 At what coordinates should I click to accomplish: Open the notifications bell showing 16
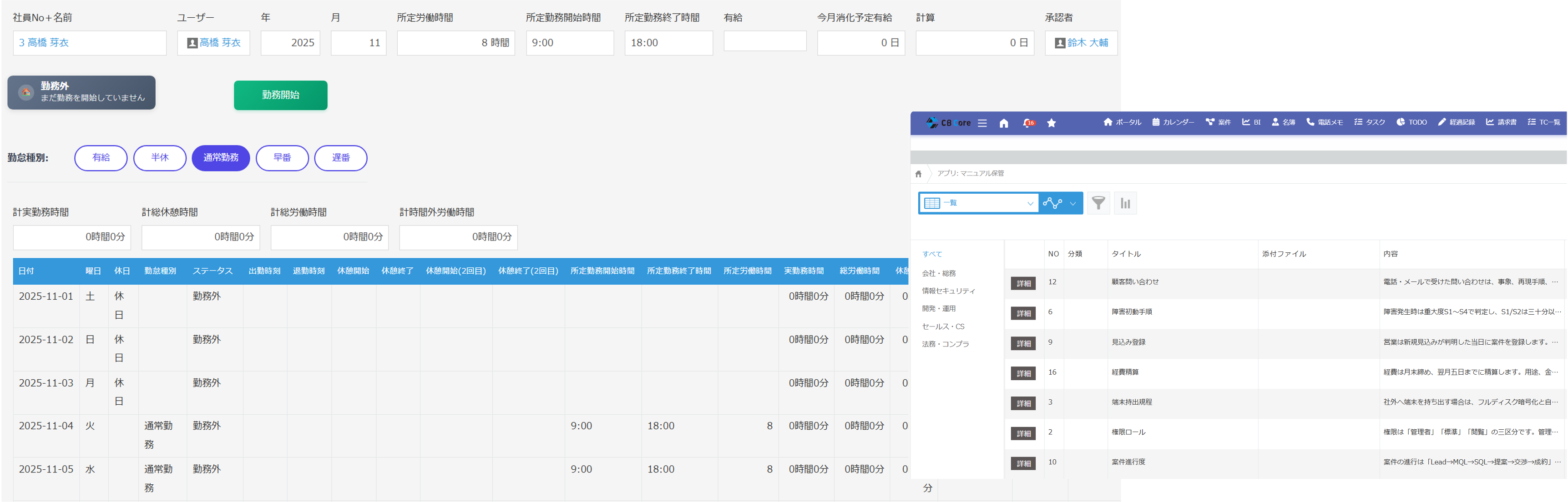tap(1027, 123)
